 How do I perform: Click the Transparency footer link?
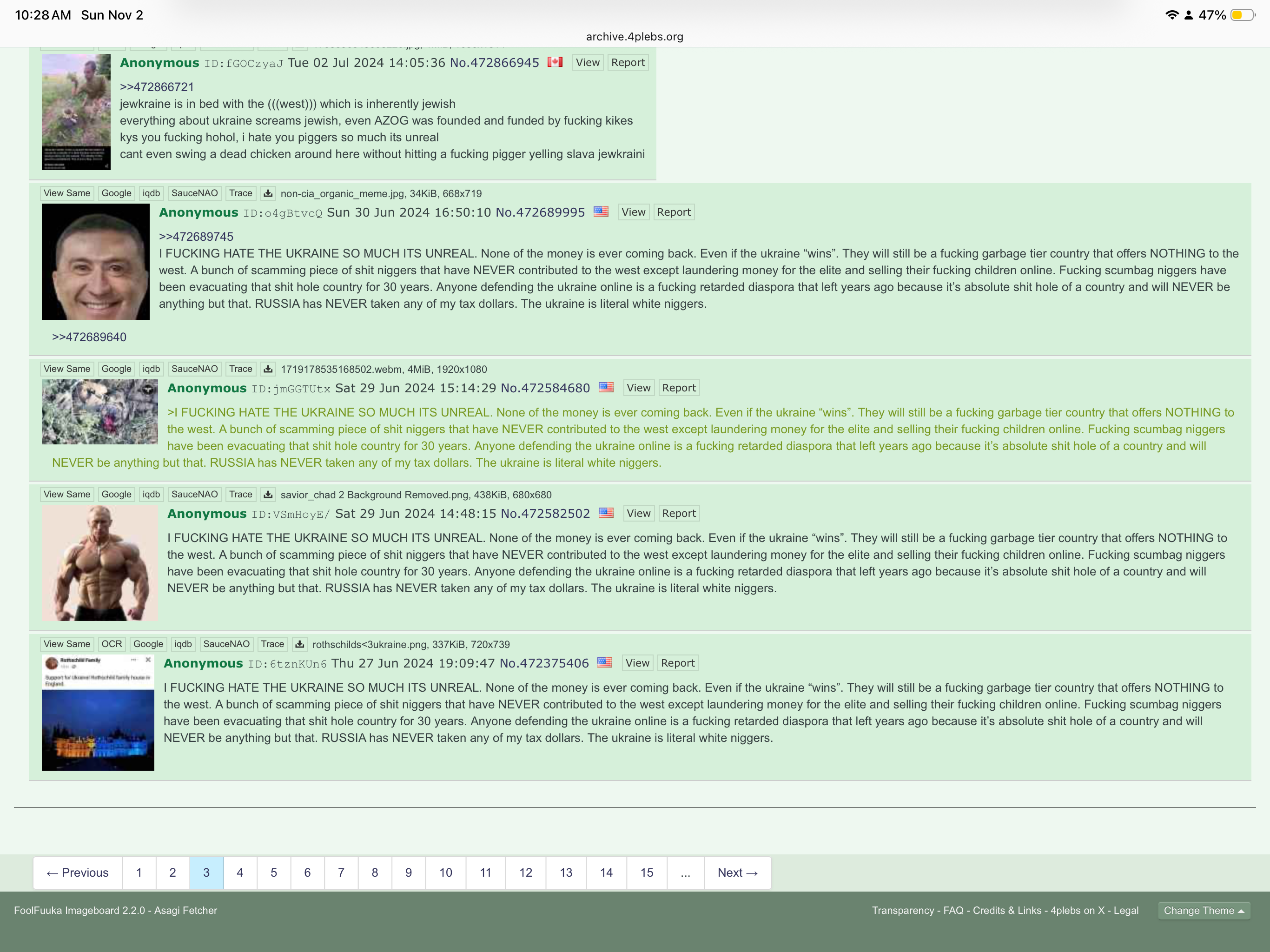tap(903, 910)
